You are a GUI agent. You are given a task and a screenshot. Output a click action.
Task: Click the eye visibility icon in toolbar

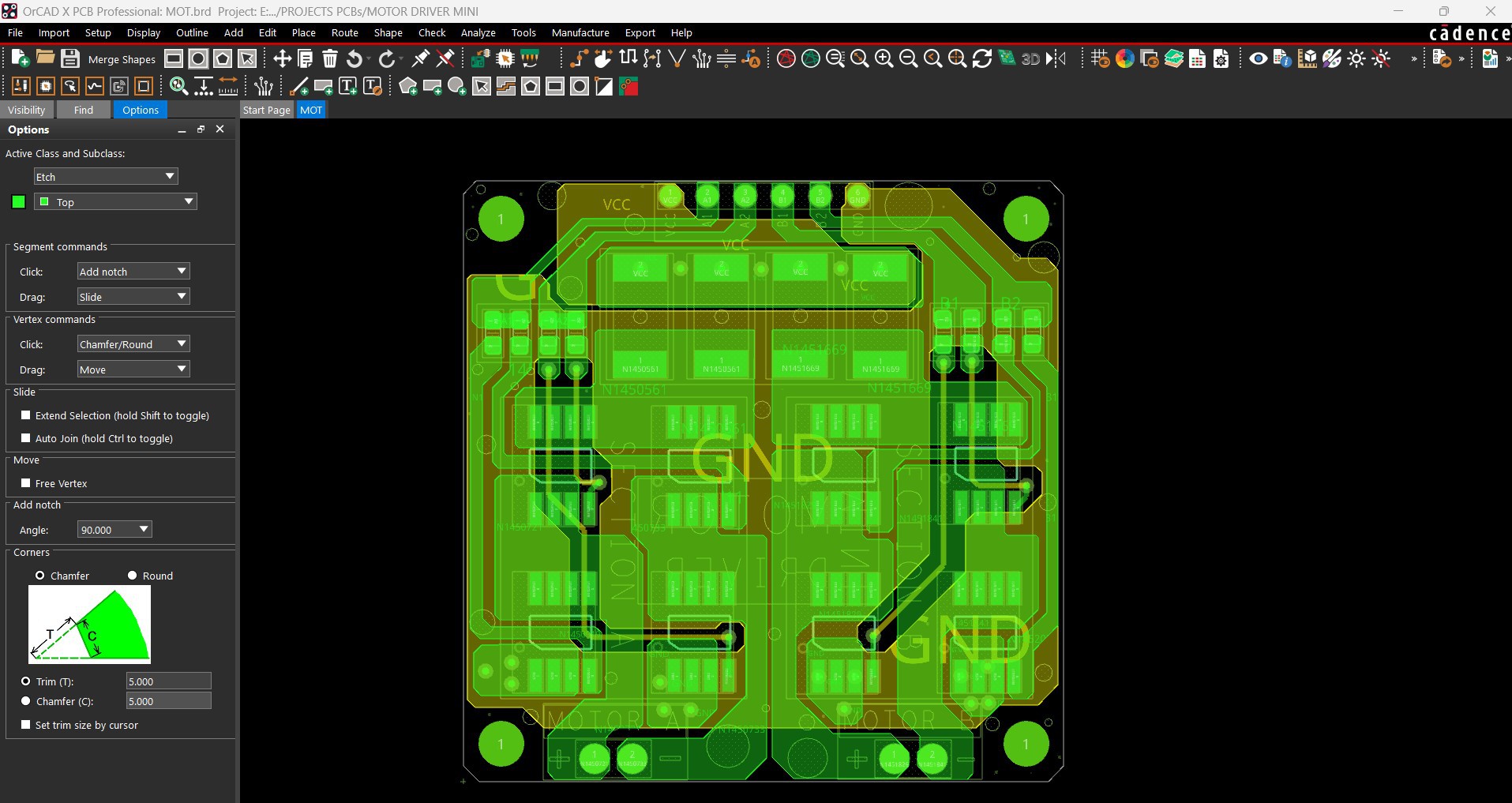1258,58
